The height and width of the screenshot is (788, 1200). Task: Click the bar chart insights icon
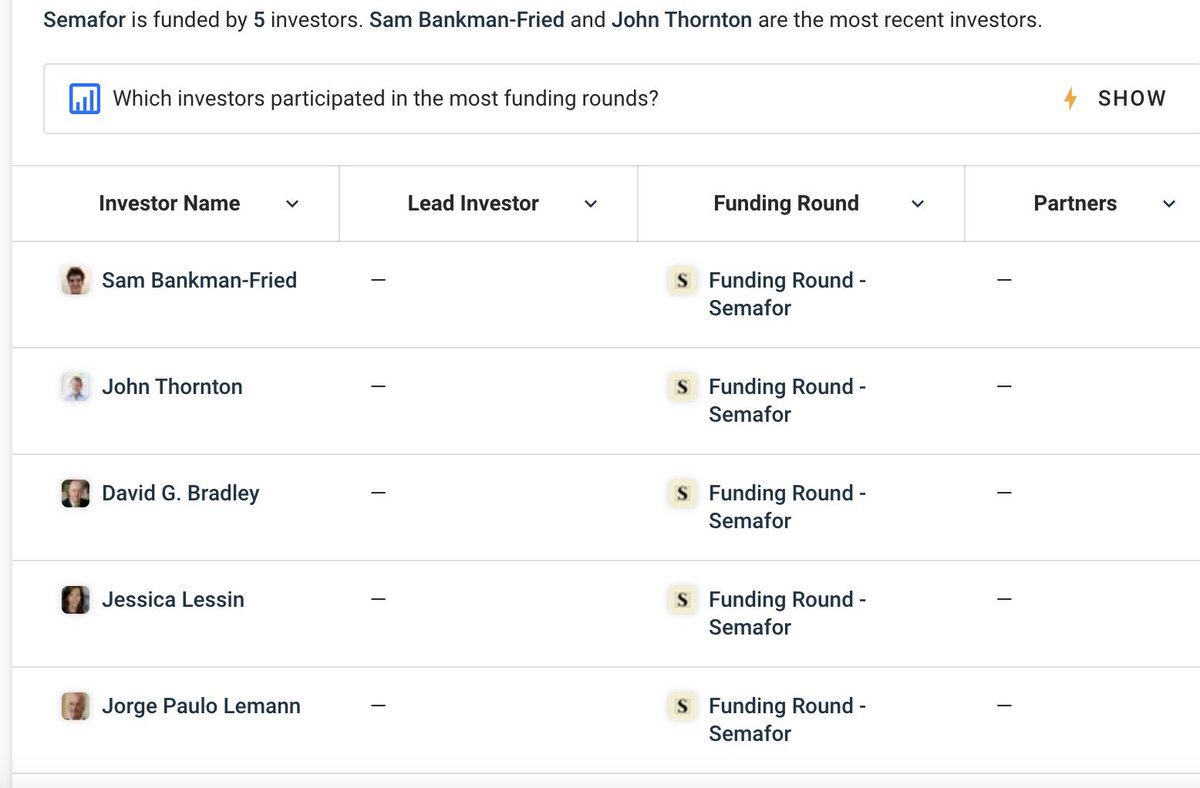tap(84, 98)
